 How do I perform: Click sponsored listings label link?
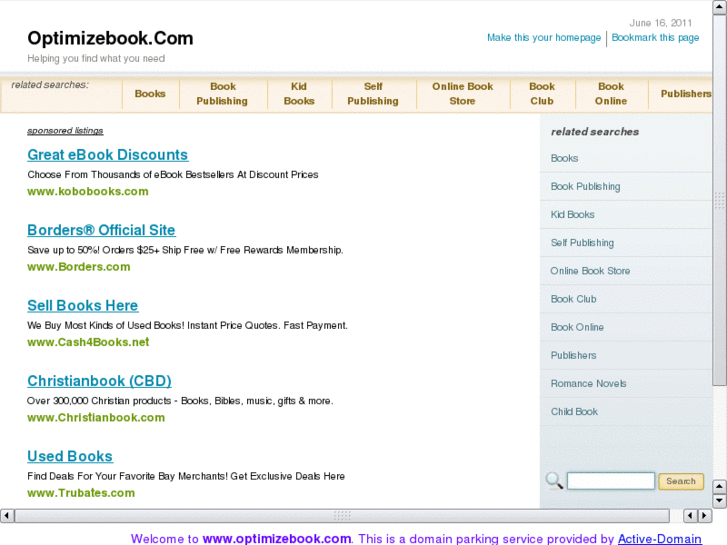click(x=65, y=131)
